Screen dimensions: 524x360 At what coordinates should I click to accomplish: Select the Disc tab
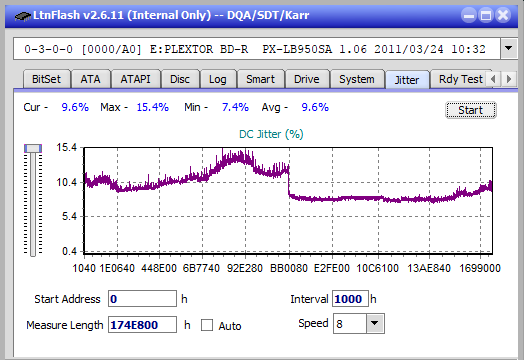click(180, 79)
